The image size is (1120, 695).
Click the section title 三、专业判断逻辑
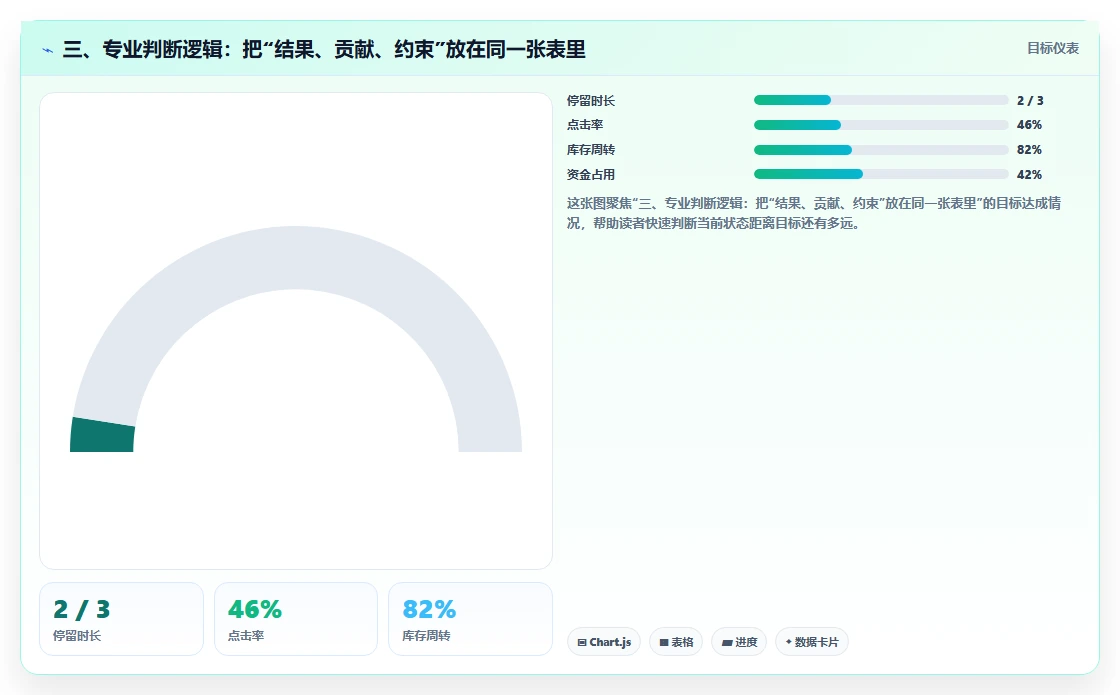point(324,49)
